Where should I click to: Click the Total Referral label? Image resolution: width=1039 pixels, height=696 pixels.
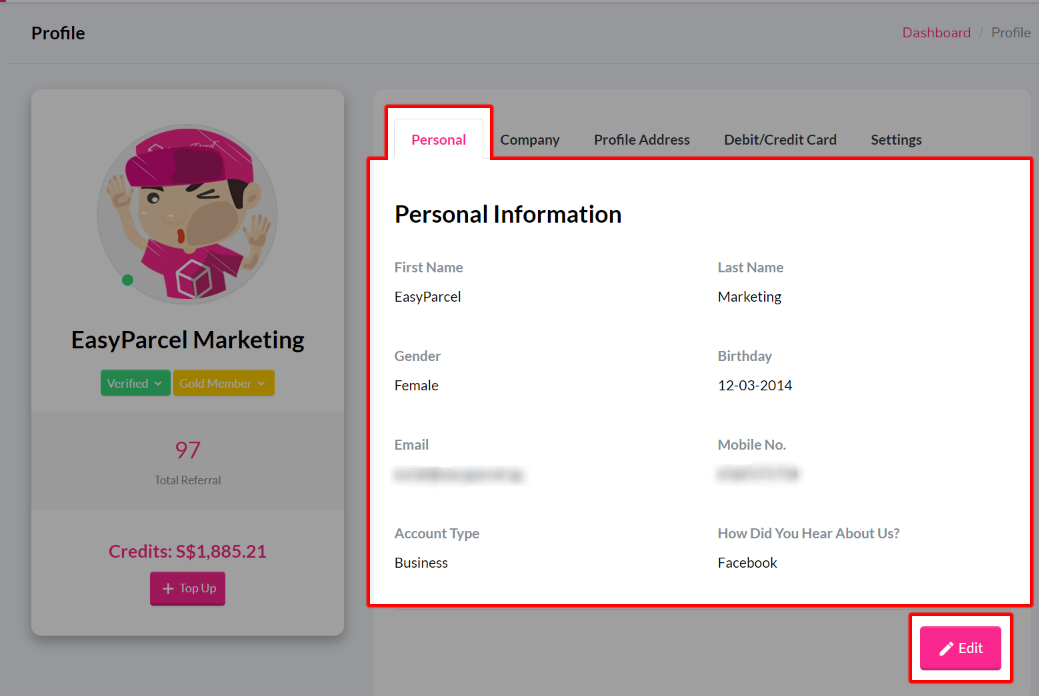click(188, 480)
